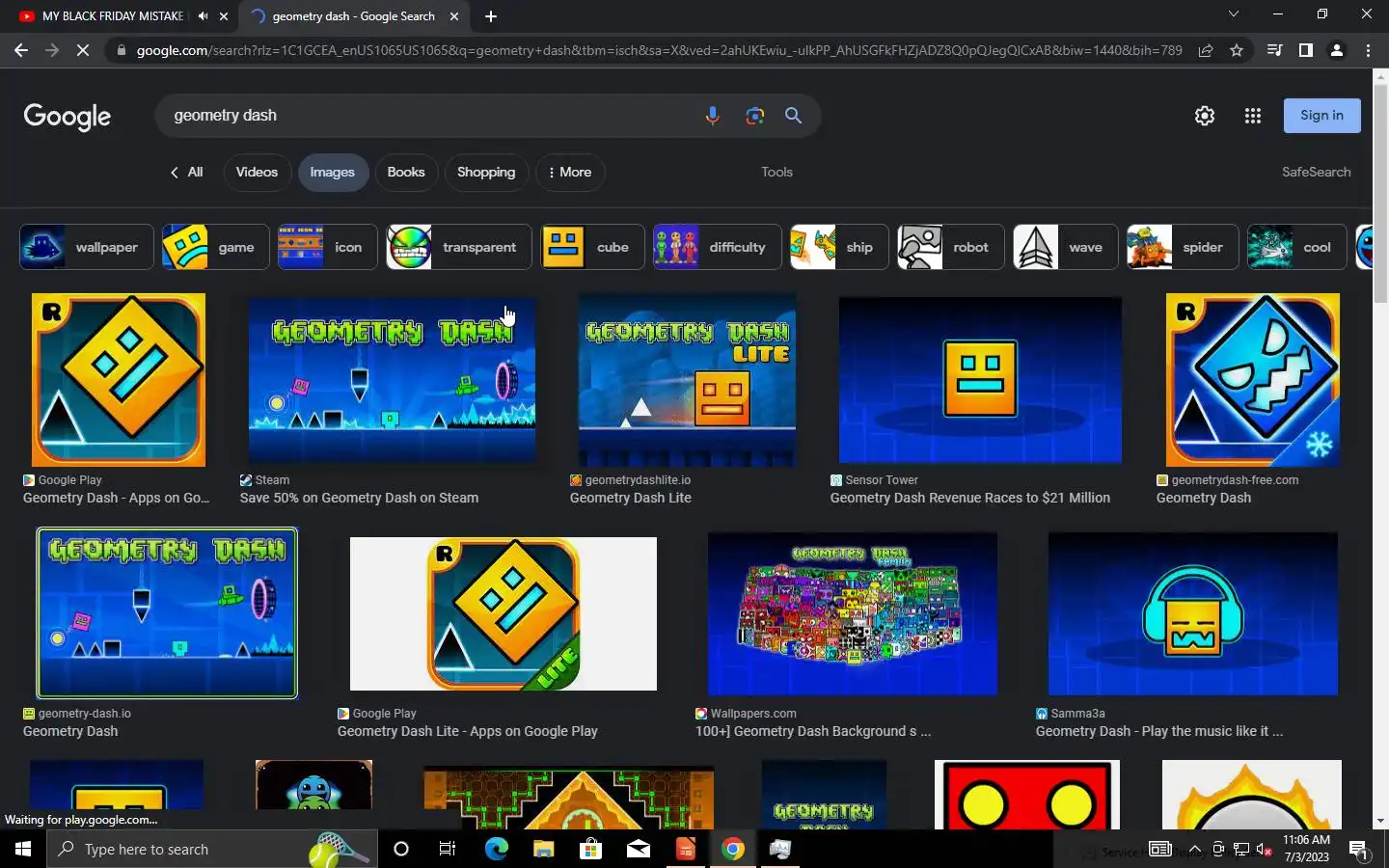Image resolution: width=1389 pixels, height=868 pixels.
Task: Stop loading the current page
Action: [x=83, y=50]
